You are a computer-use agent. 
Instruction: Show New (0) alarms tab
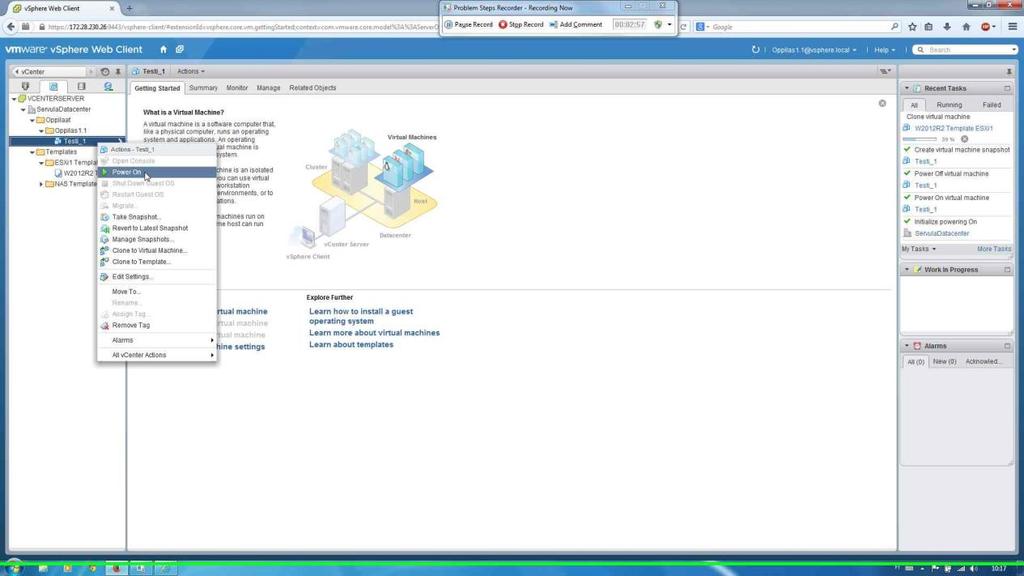944,362
